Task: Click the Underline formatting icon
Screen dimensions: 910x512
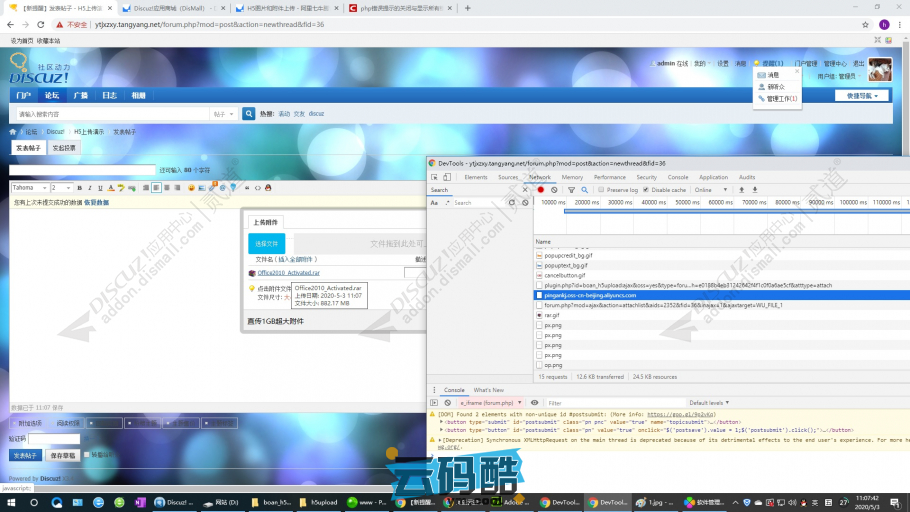Action: point(99,188)
